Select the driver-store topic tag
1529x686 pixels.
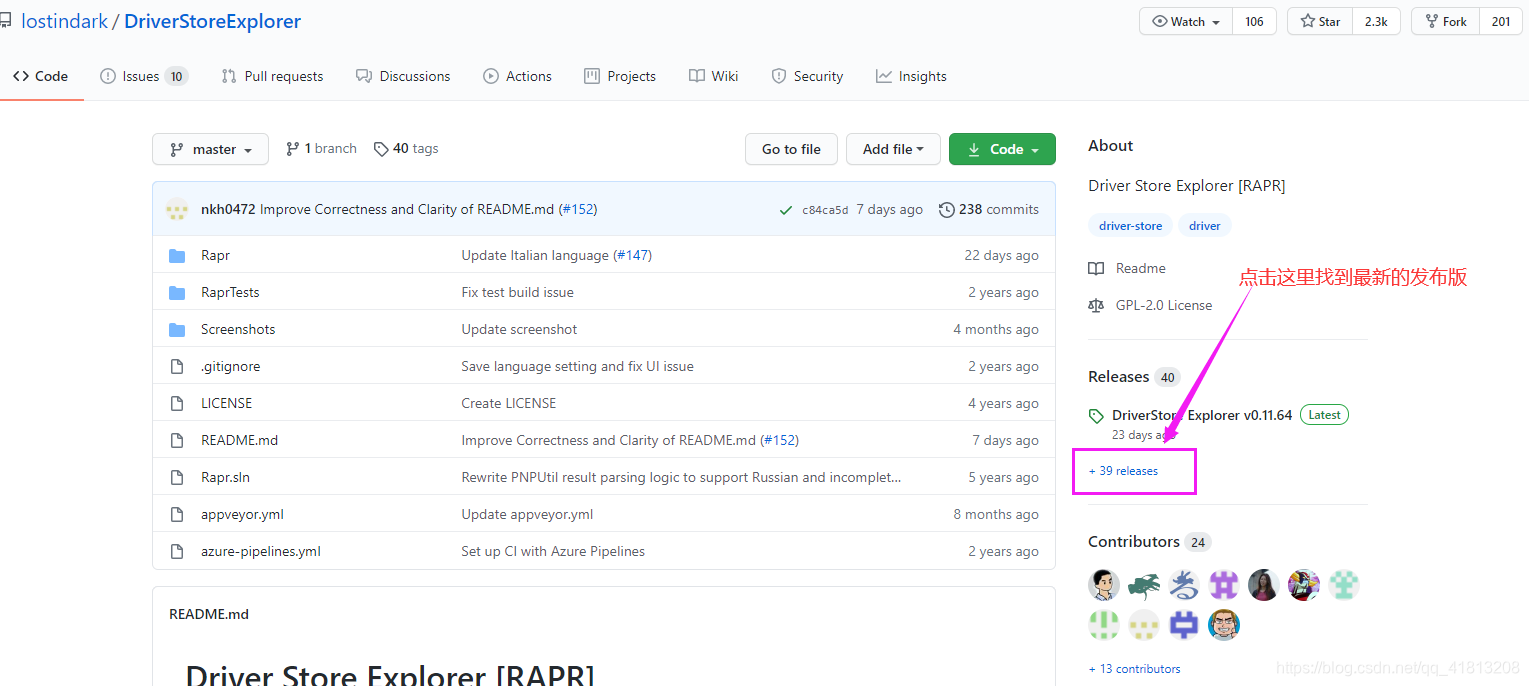[x=1130, y=226]
